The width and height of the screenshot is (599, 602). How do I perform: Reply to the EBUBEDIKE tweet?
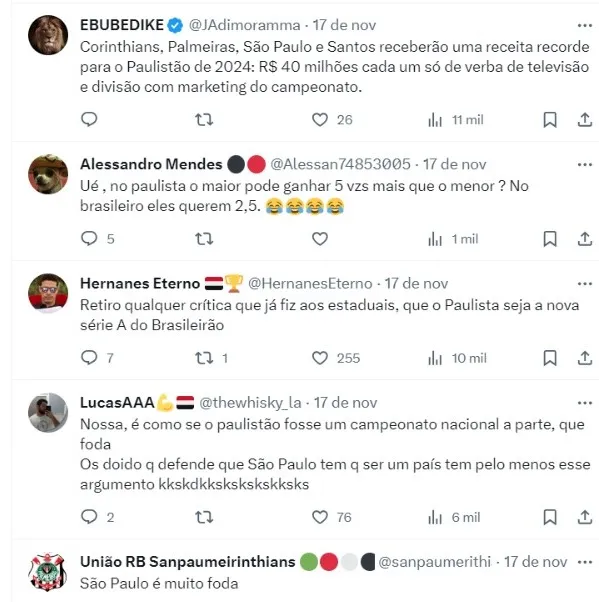click(x=89, y=119)
